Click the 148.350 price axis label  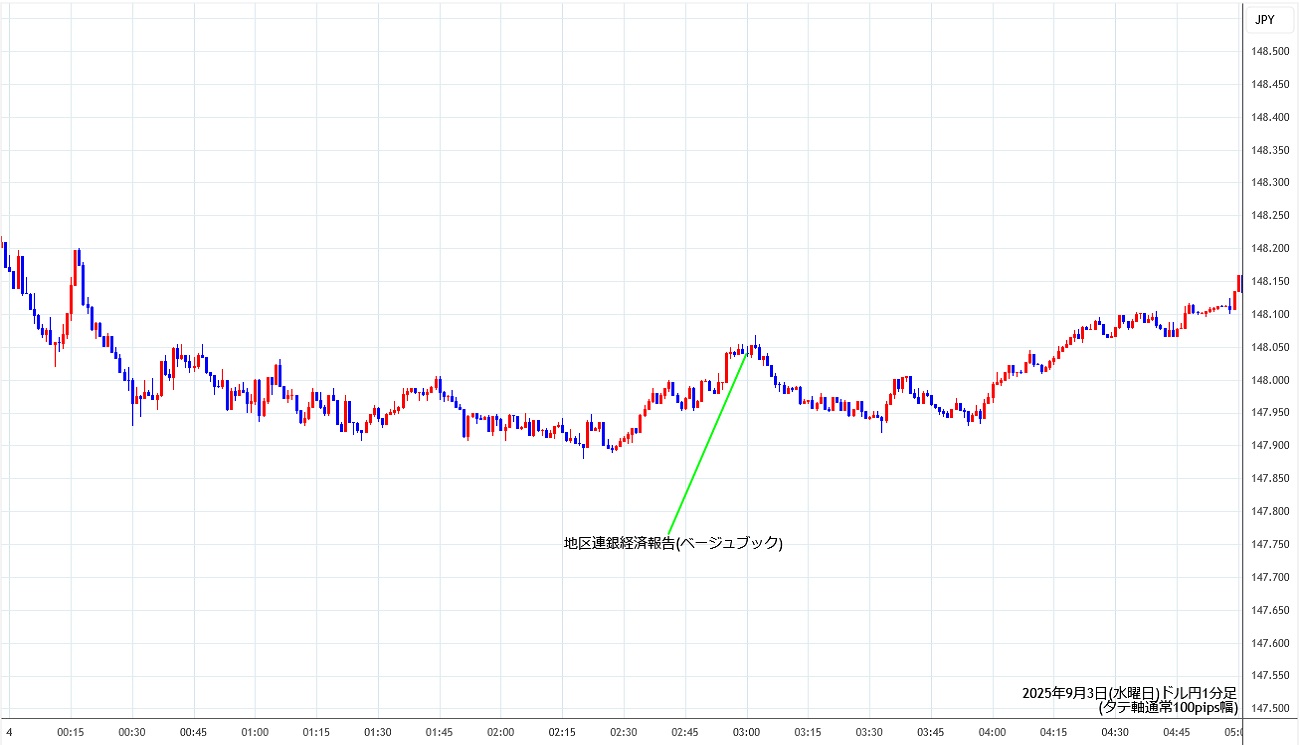[1270, 151]
